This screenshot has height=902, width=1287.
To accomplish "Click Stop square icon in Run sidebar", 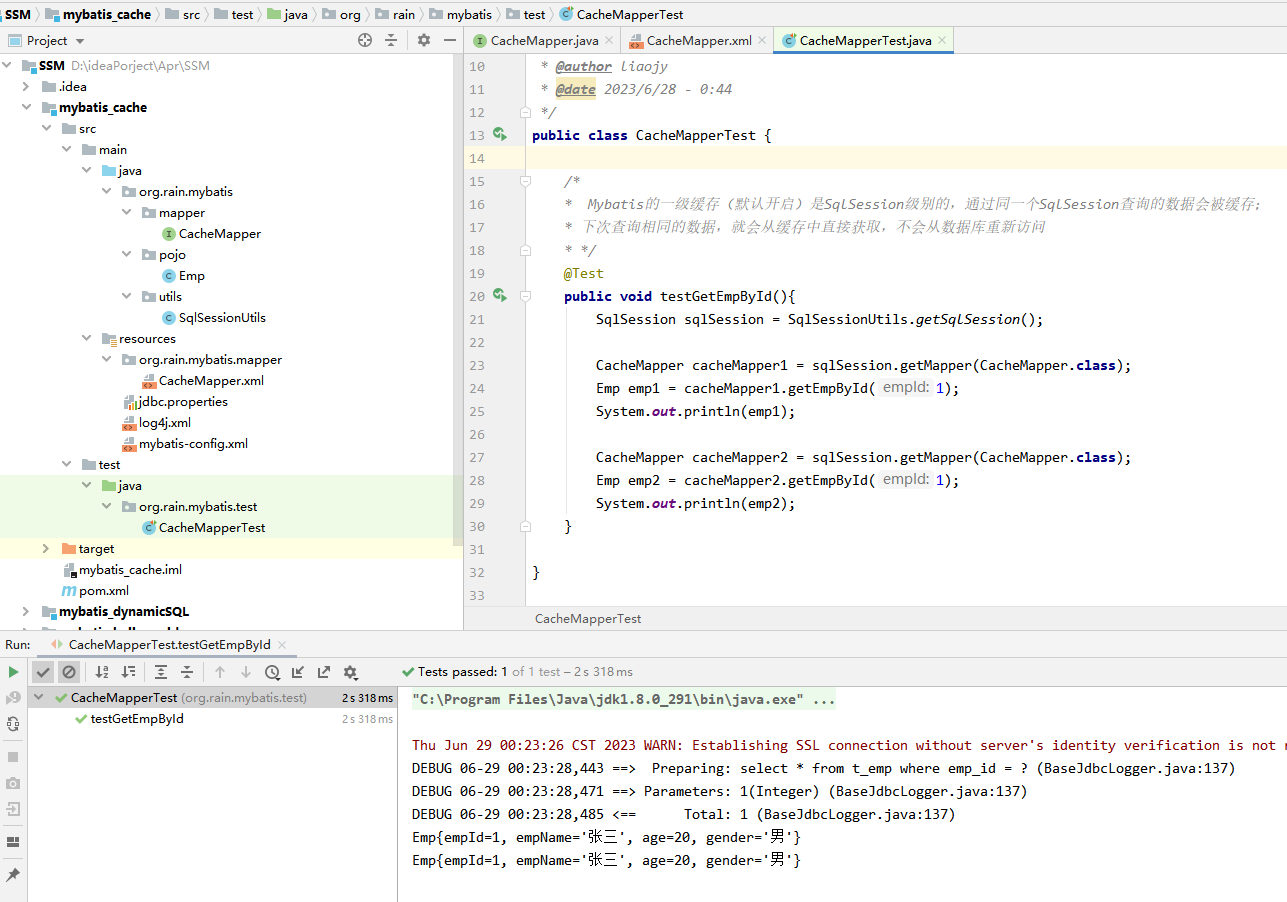I will (13, 757).
